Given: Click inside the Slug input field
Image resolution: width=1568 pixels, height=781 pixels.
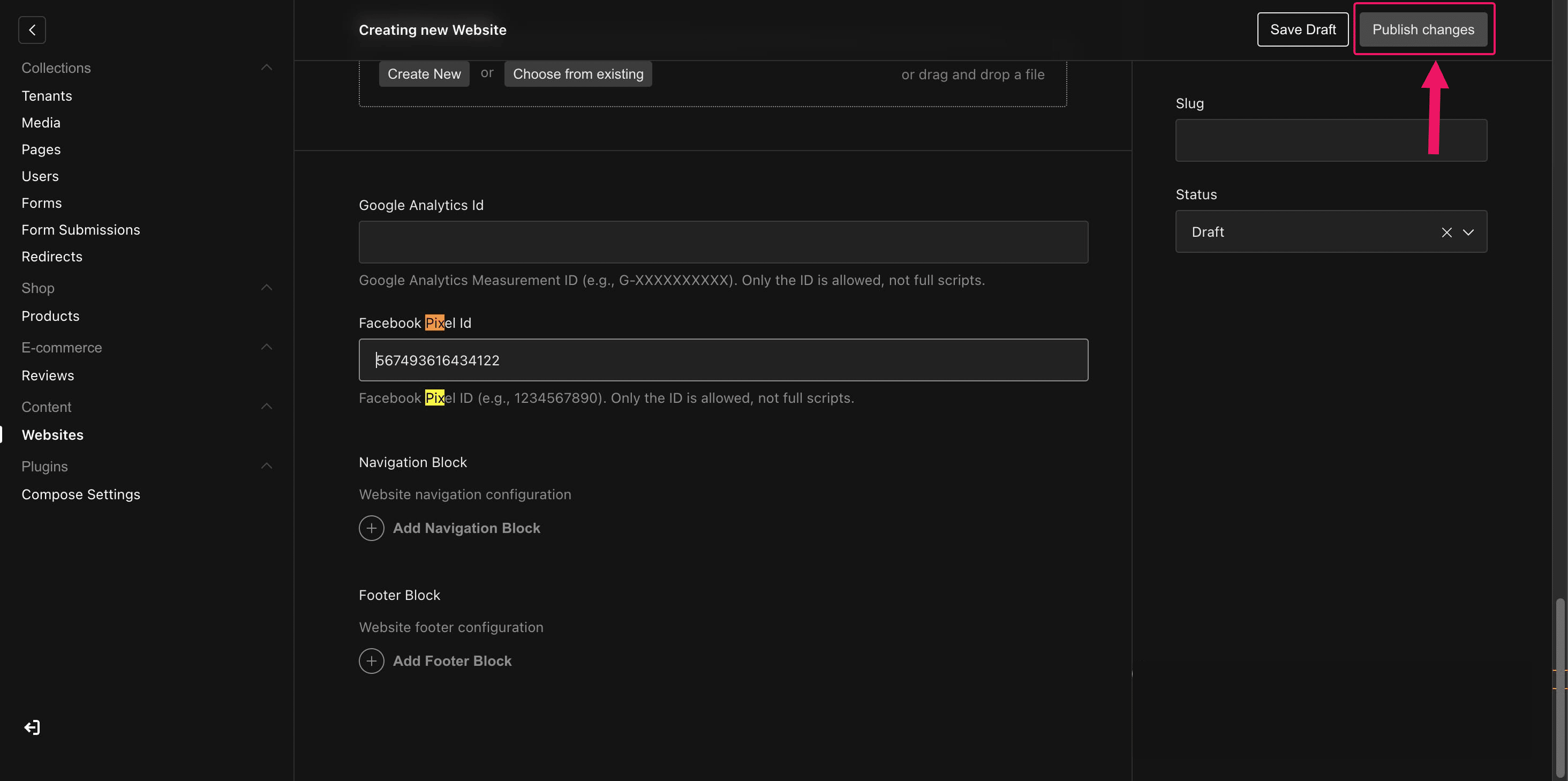Looking at the screenshot, I should (x=1331, y=140).
